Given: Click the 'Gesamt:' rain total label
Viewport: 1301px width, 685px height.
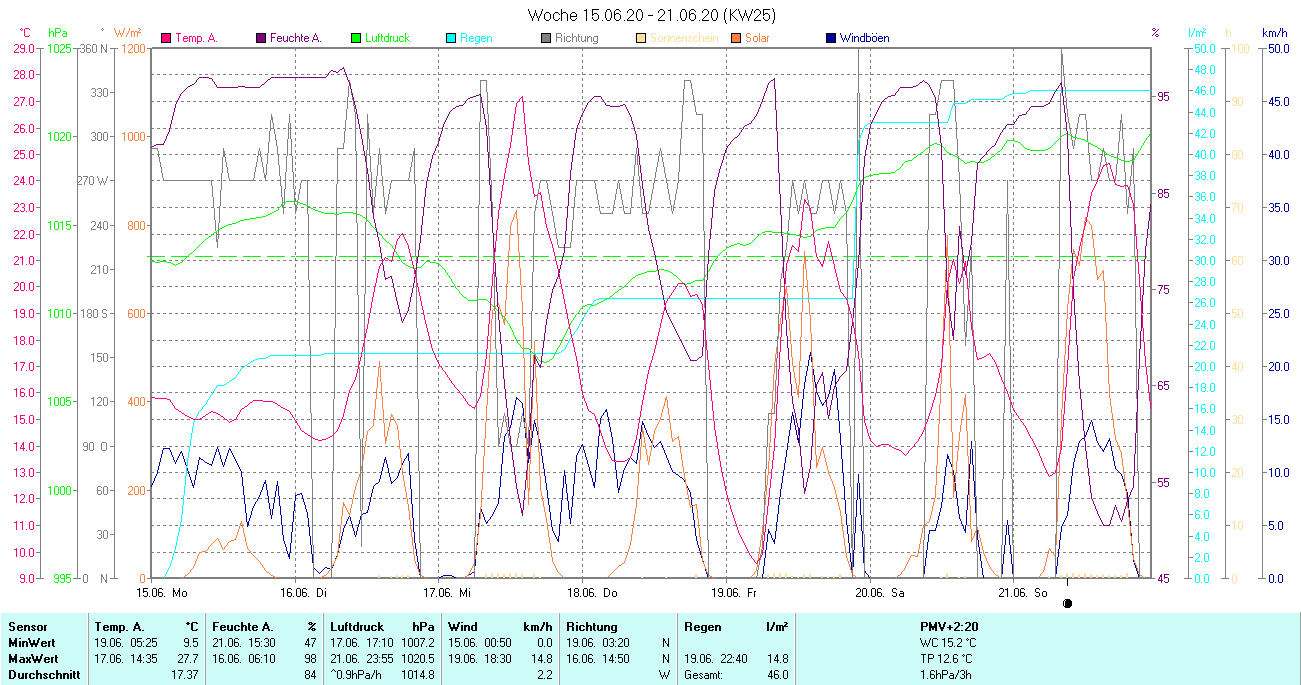Looking at the screenshot, I should [x=705, y=675].
